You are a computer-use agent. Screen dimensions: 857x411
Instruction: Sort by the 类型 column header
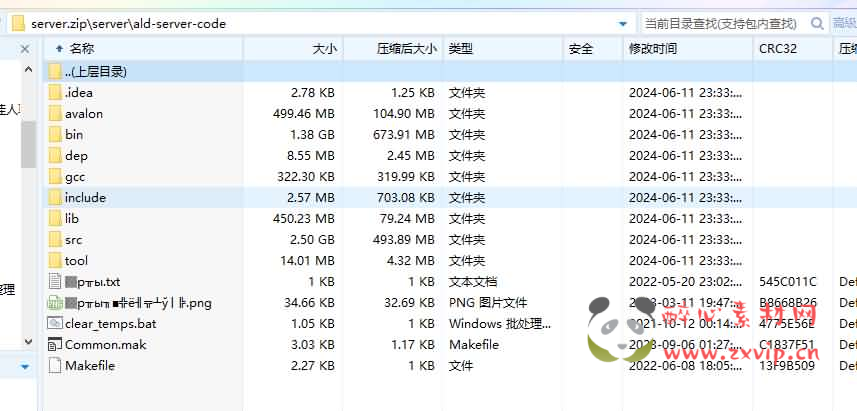pyautogui.click(x=461, y=49)
